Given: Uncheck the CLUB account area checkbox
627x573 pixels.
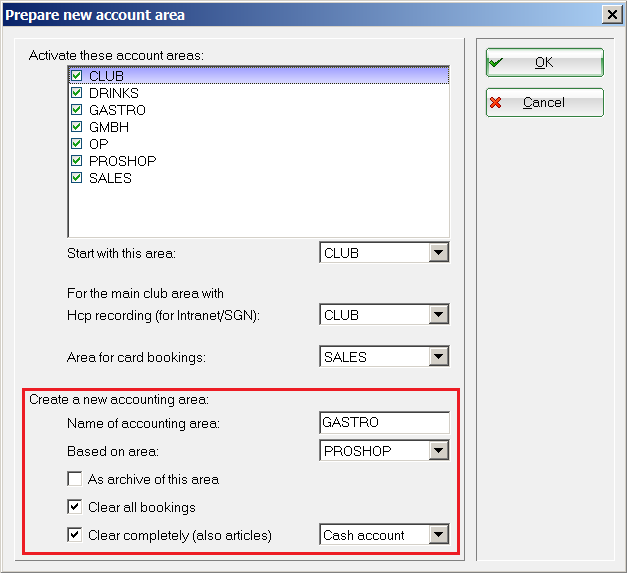Looking at the screenshot, I should 77,76.
